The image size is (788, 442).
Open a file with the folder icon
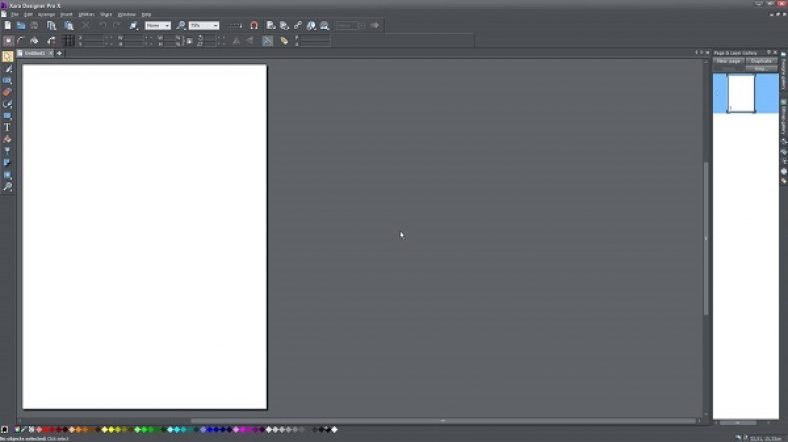click(21, 25)
